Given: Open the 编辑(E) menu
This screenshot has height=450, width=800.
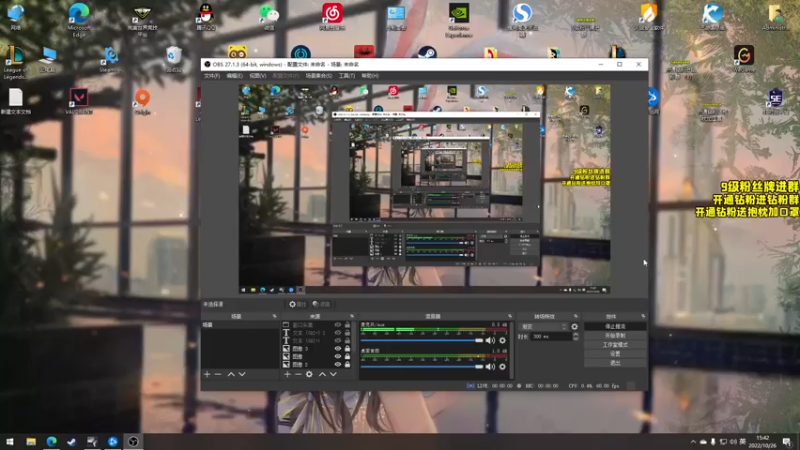Looking at the screenshot, I should pos(234,76).
